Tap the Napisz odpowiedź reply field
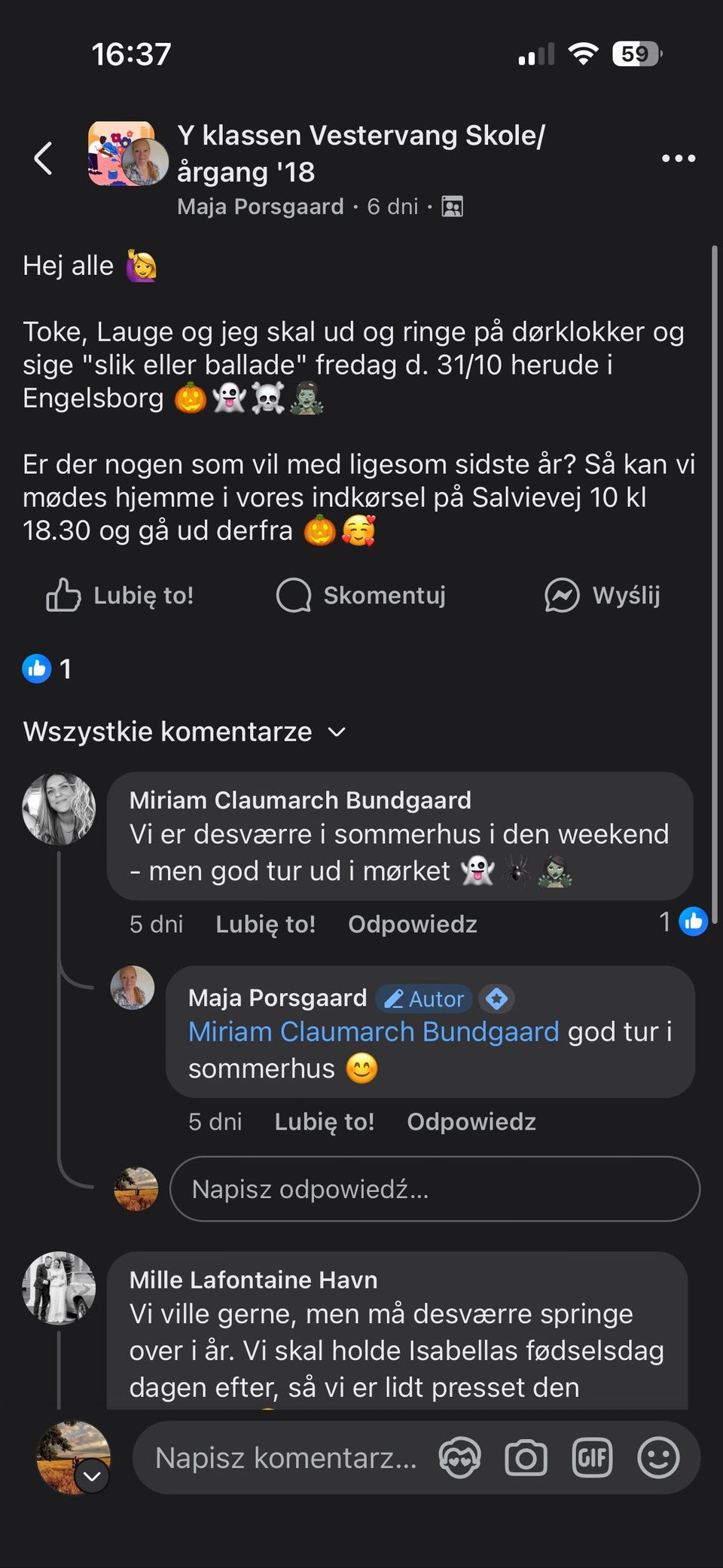 tap(434, 1189)
